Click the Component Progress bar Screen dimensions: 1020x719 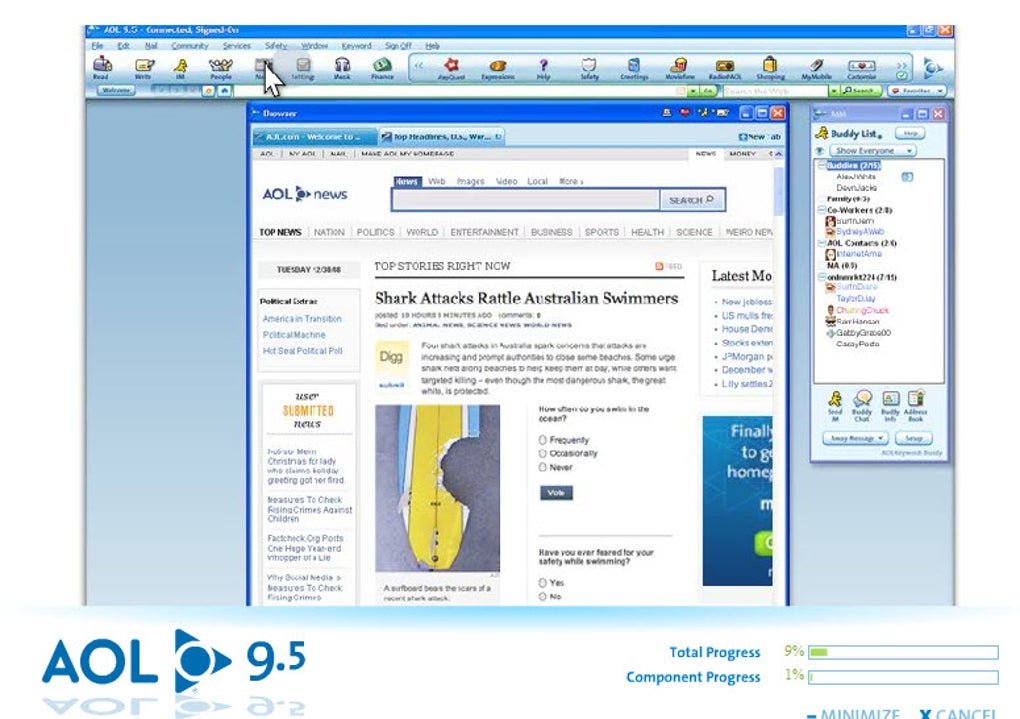(x=904, y=677)
